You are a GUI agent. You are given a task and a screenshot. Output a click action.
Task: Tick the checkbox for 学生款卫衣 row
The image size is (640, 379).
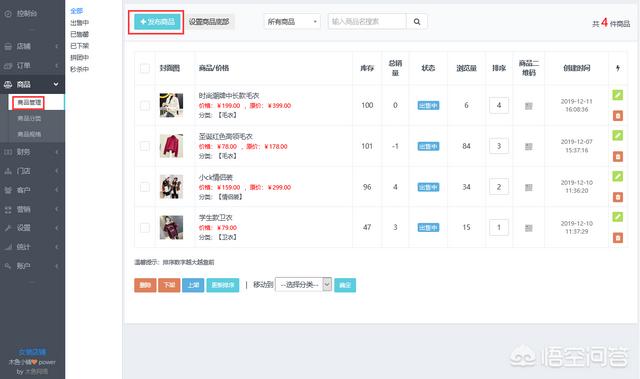point(145,227)
